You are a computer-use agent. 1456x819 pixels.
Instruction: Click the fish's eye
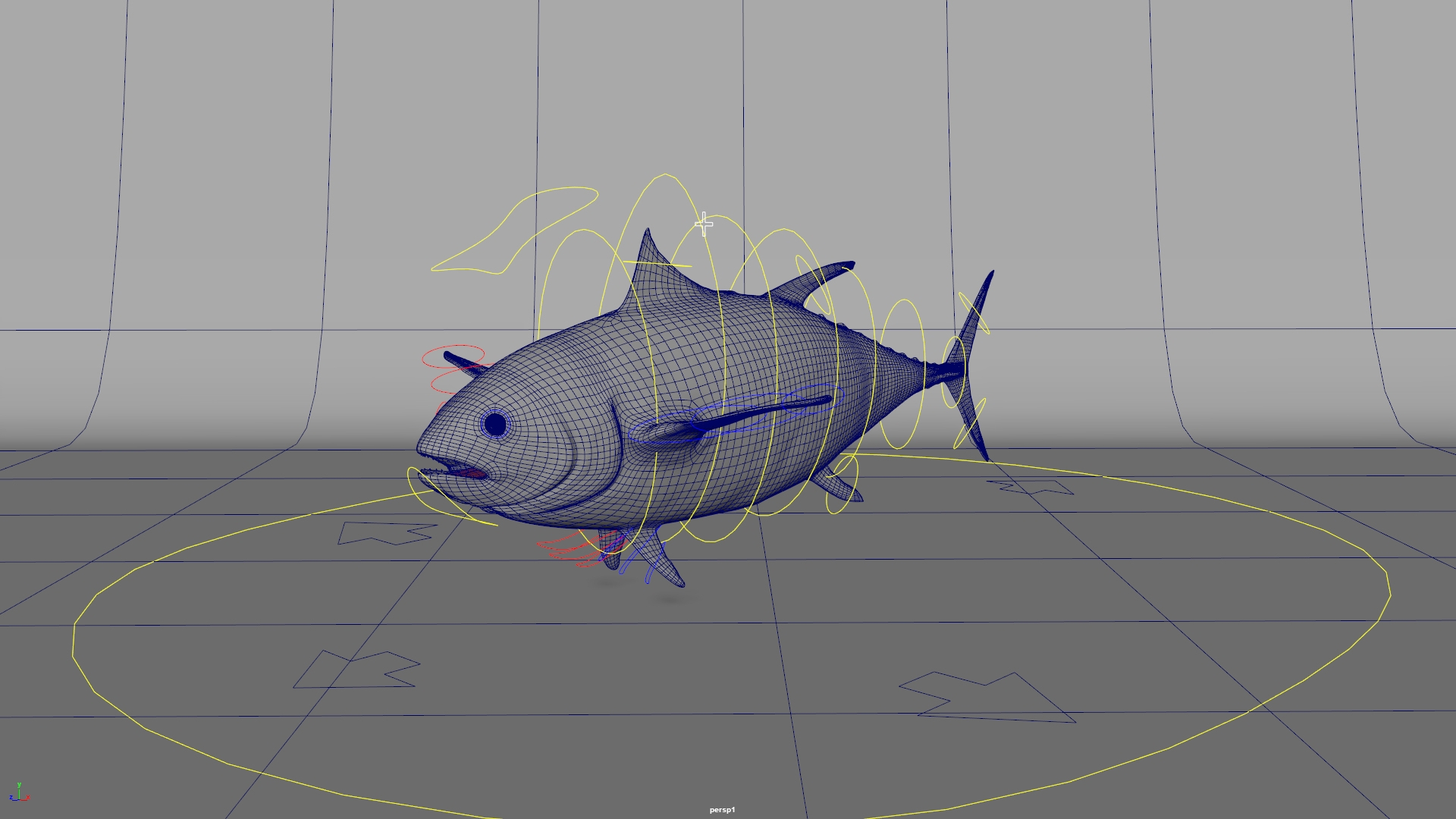click(495, 424)
